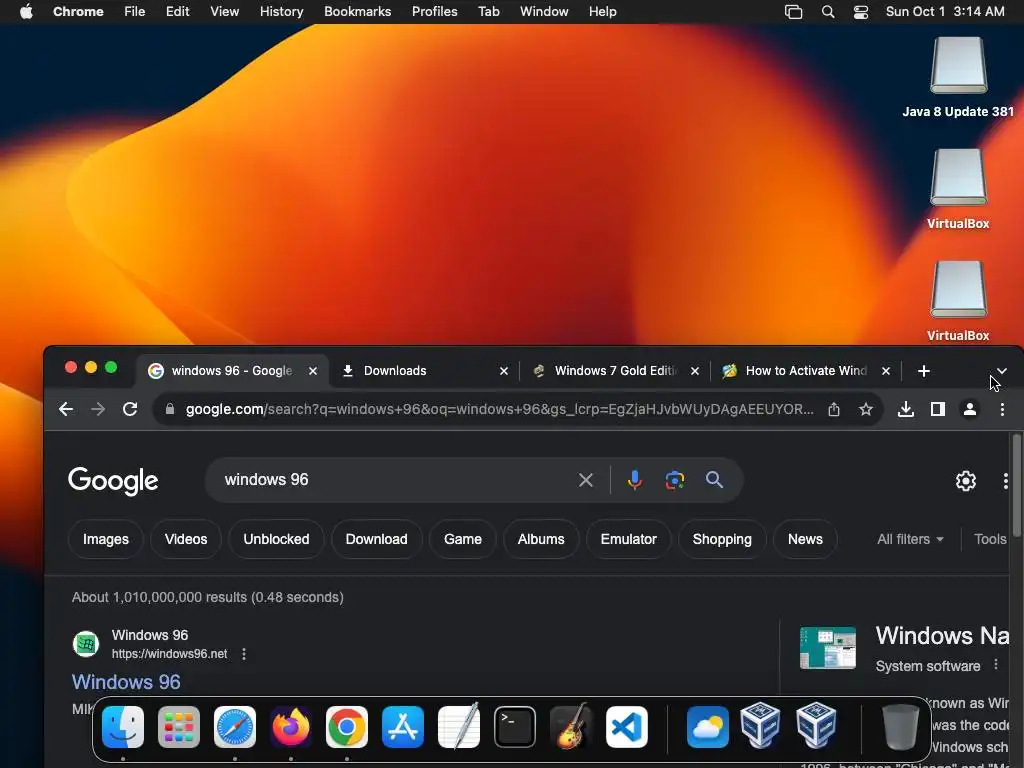Open Chrome downloads tray icon
Screen dimensions: 1024x768
pos(906,409)
